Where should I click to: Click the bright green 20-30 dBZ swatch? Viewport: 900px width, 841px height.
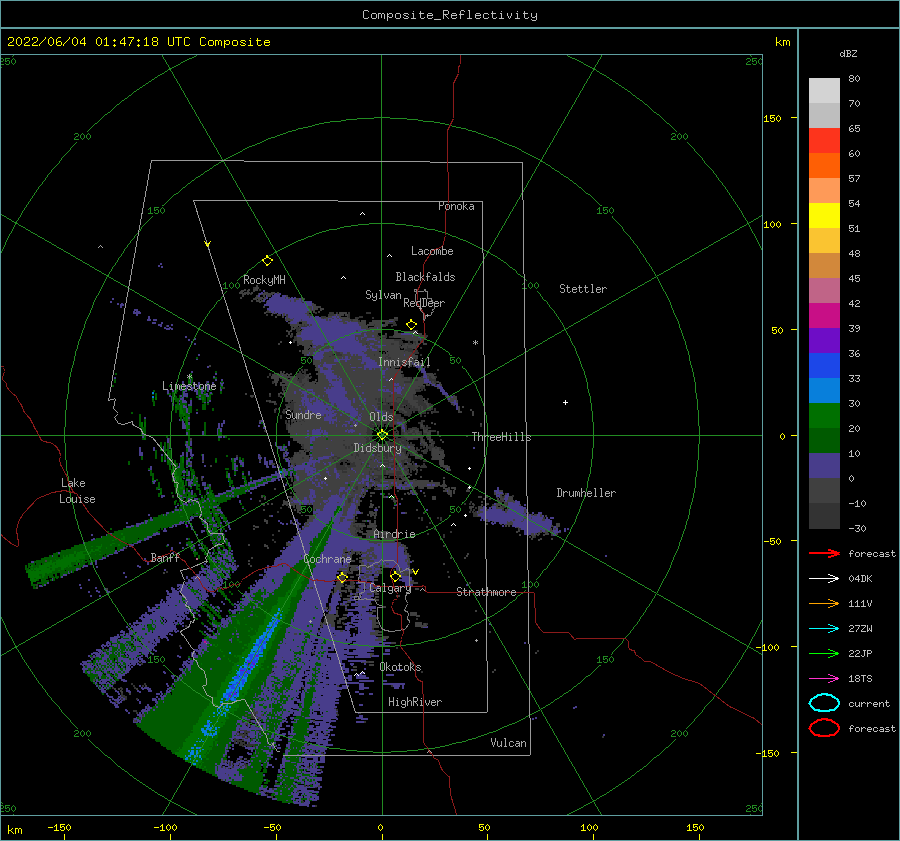coord(824,416)
